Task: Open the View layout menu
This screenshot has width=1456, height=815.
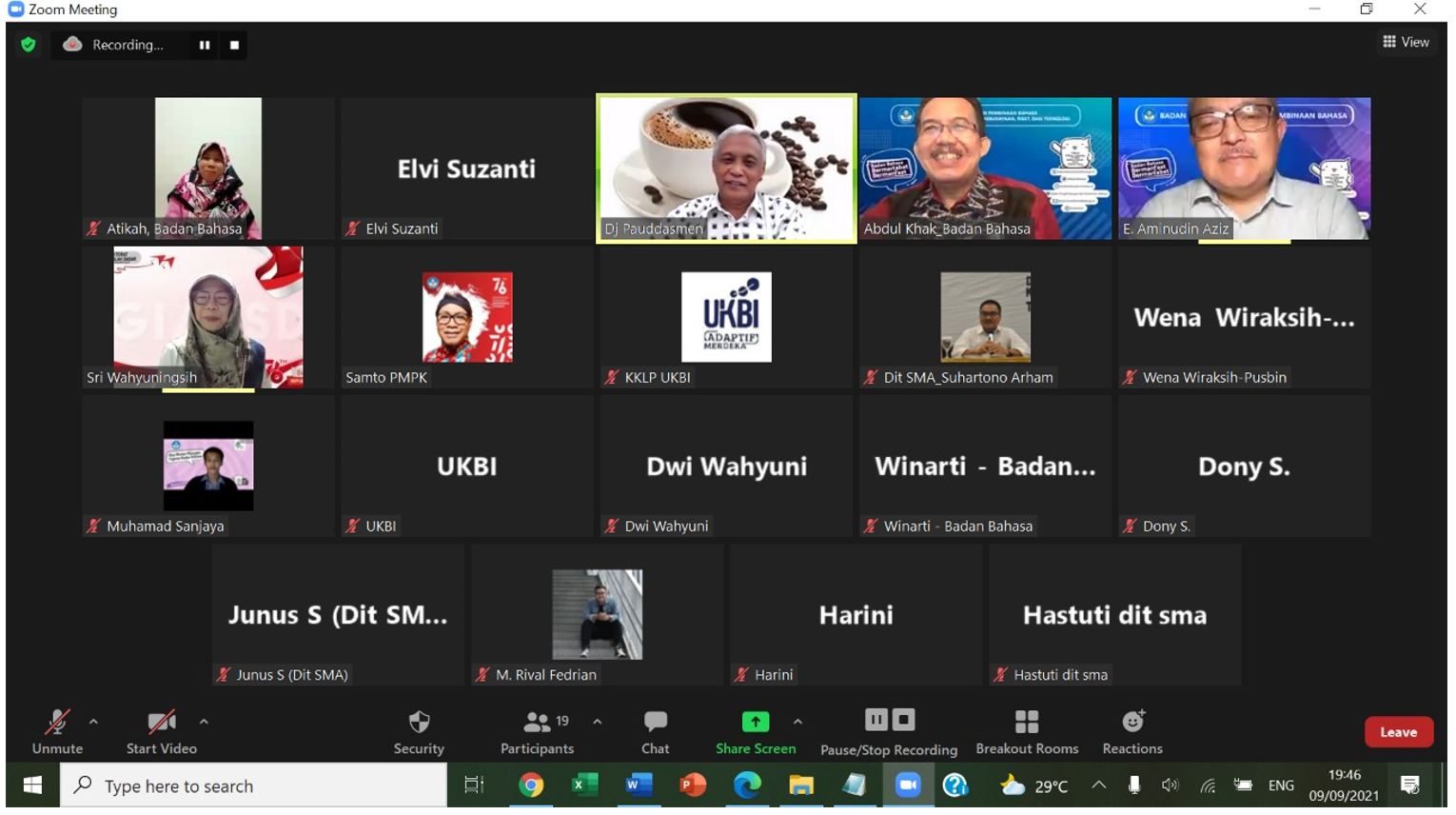Action: pos(1406,42)
